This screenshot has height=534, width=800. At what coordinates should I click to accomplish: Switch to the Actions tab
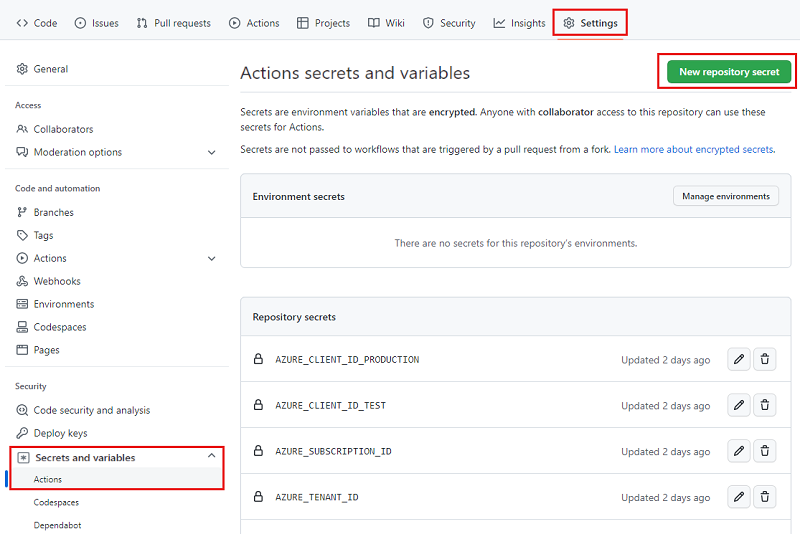[254, 23]
